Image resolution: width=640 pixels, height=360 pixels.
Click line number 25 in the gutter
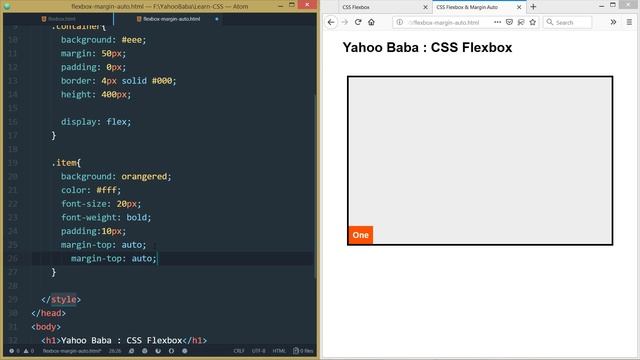point(13,245)
